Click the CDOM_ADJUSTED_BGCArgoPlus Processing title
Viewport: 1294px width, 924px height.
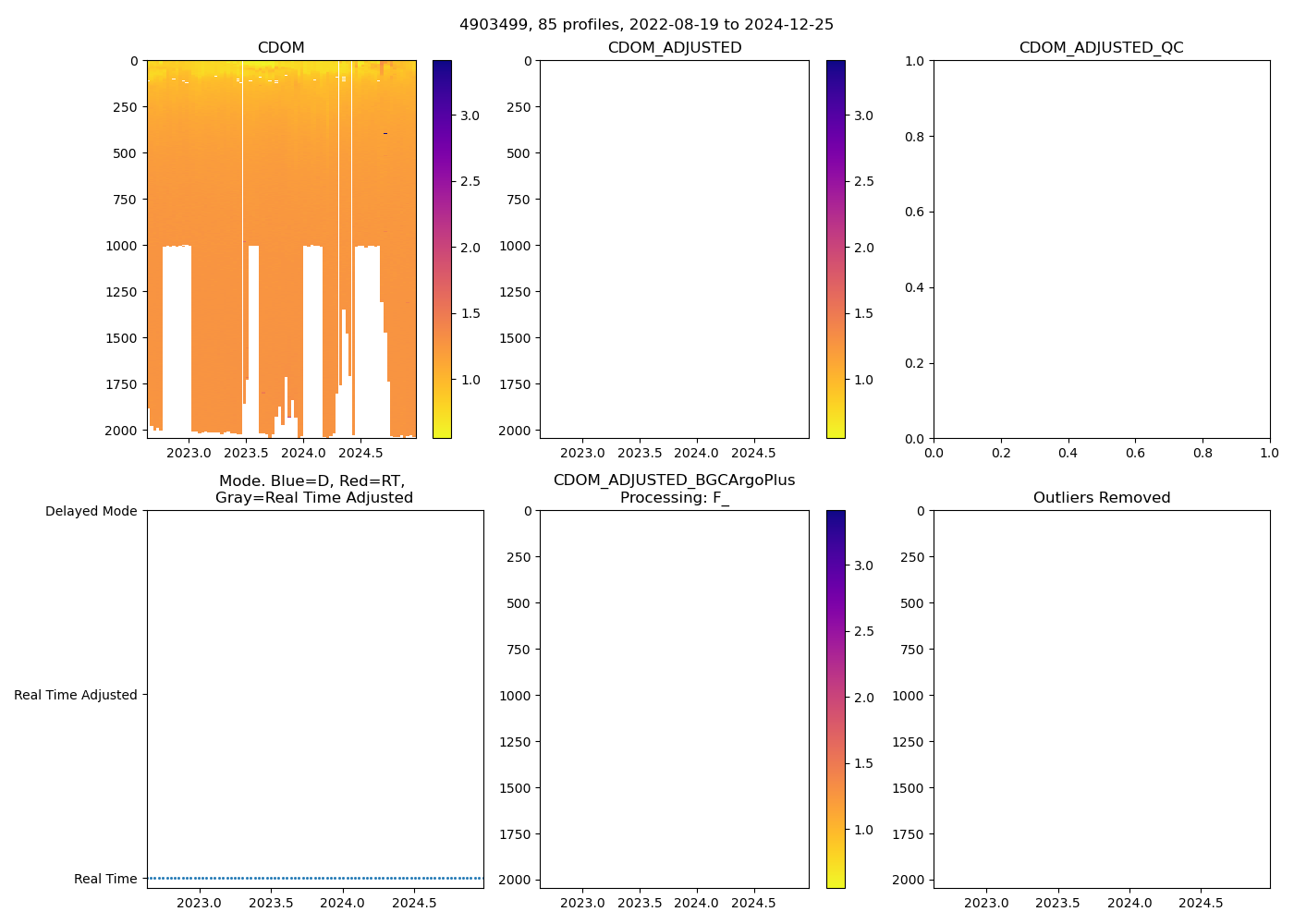(x=674, y=489)
